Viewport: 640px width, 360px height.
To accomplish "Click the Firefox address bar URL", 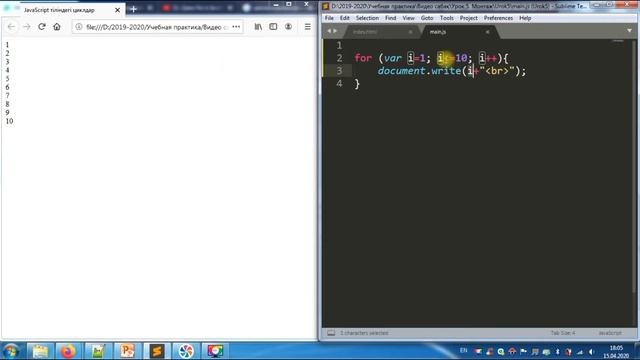I will [x=157, y=27].
